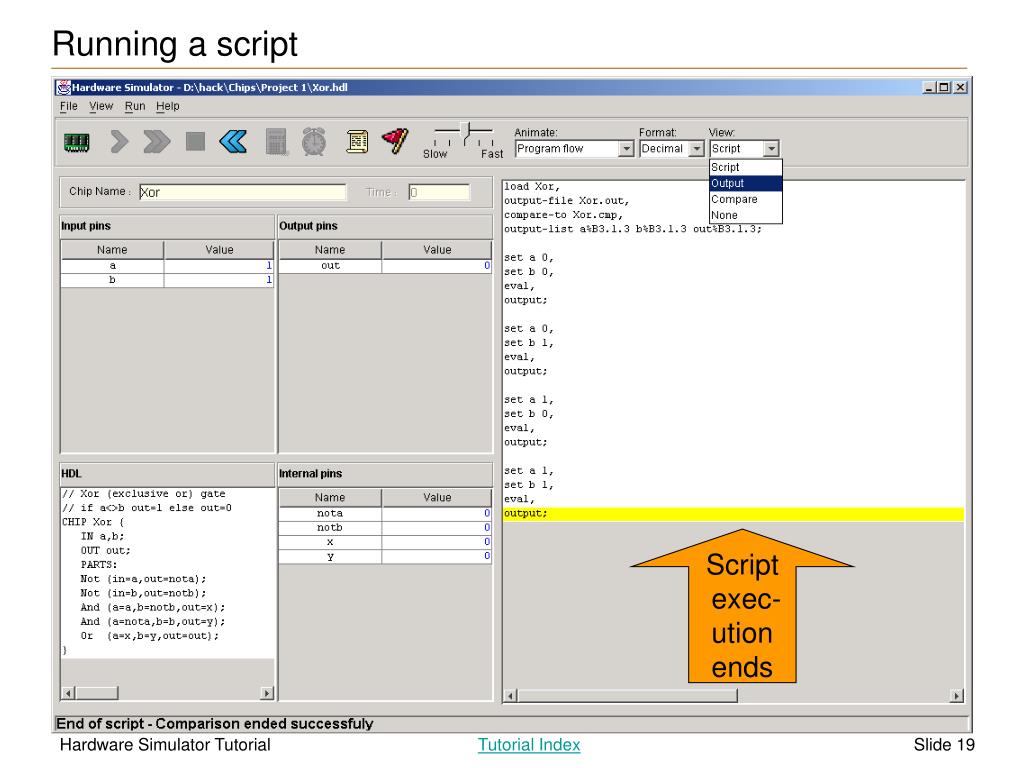Click the Eval calculator icon
The height and width of the screenshot is (768, 1024).
276,141
